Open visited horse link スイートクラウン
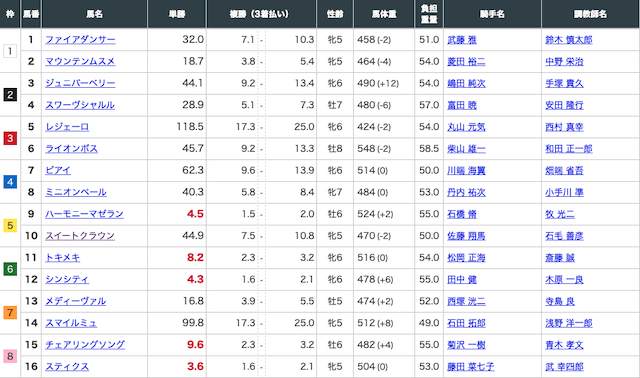The width and height of the screenshot is (640, 378). [x=80, y=236]
